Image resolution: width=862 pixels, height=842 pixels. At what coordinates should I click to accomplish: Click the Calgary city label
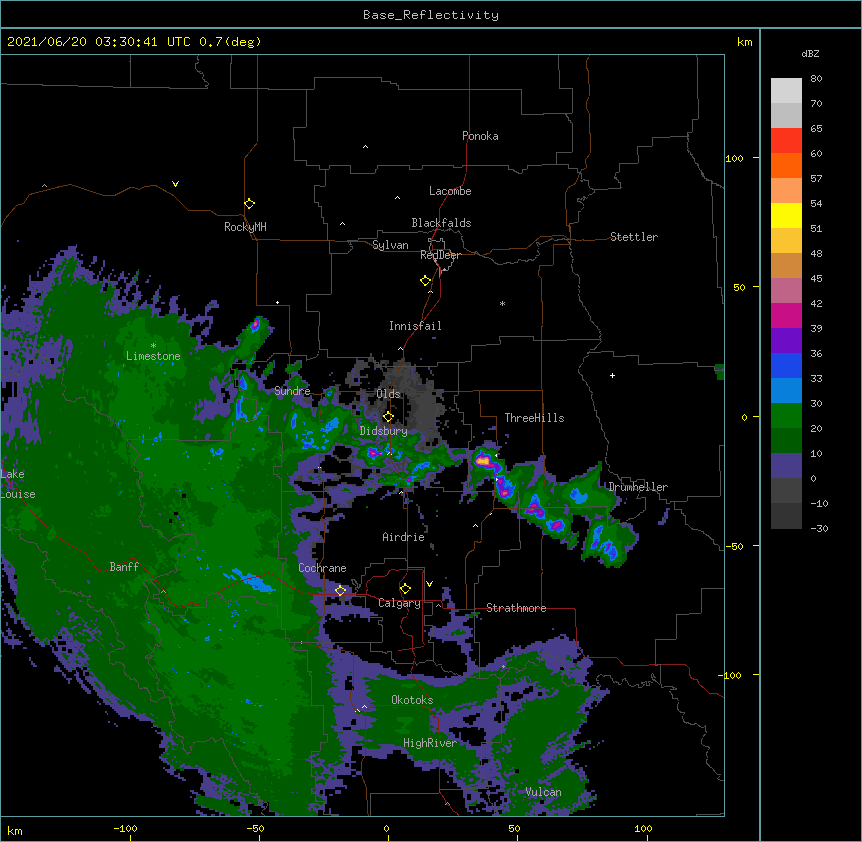[400, 603]
